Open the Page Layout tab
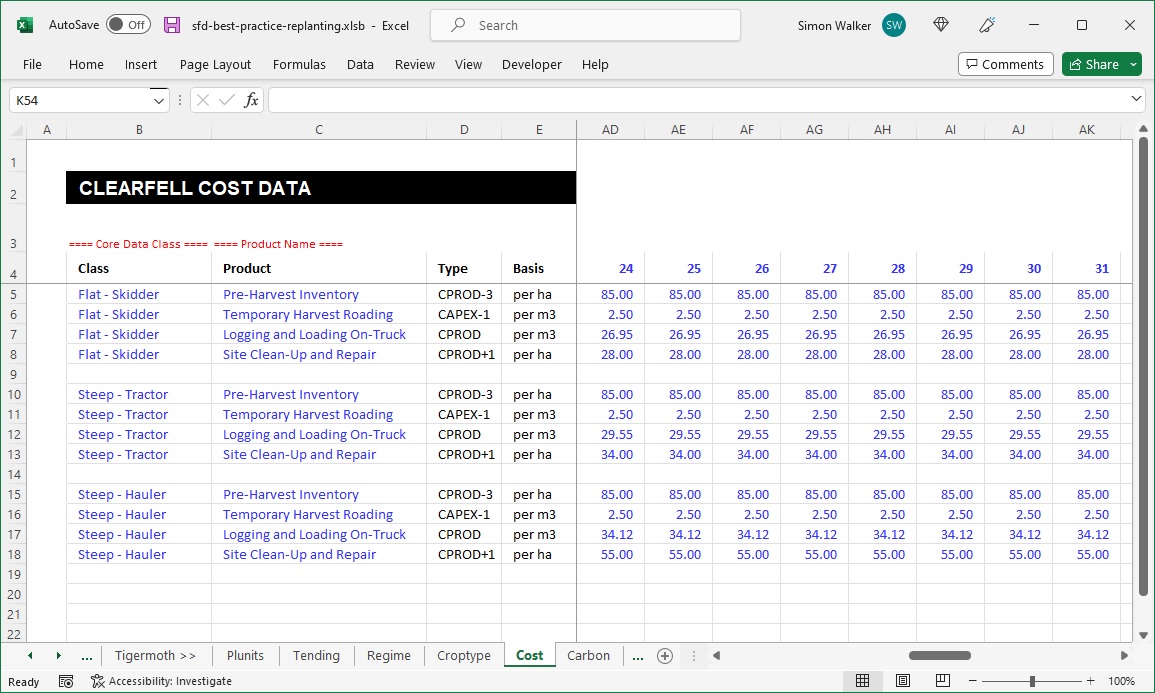Viewport: 1155px width, 693px height. [215, 65]
